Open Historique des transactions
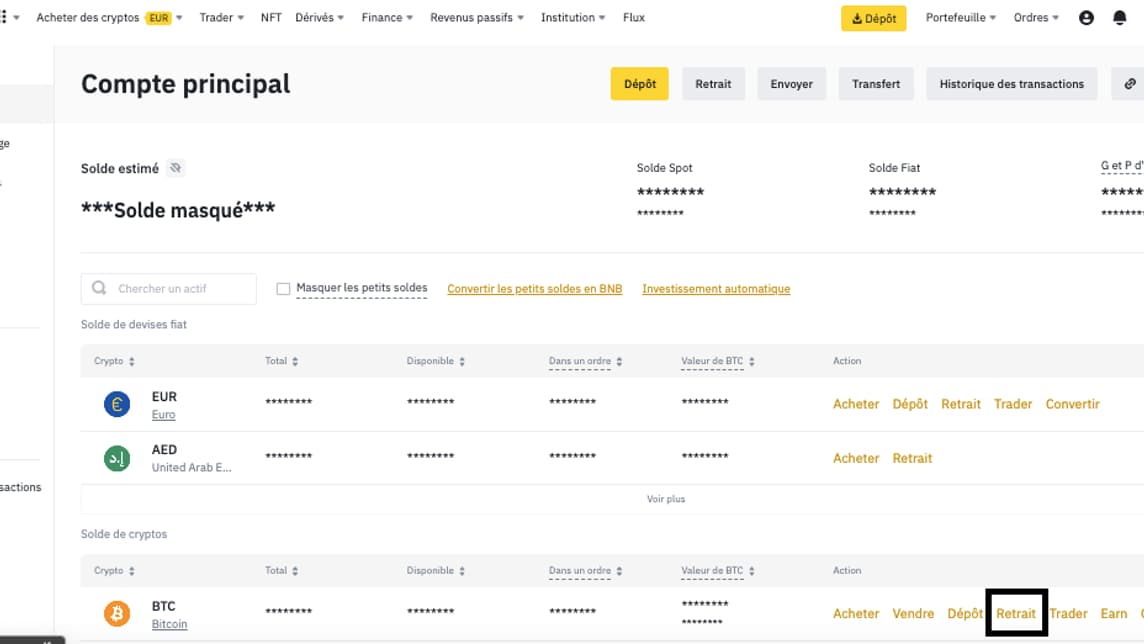This screenshot has width=1144, height=644. [x=1012, y=84]
